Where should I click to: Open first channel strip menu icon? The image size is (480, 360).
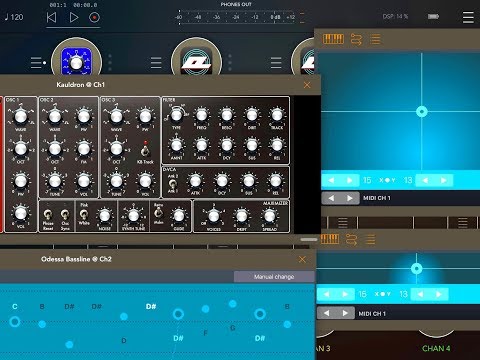[x=36, y=63]
